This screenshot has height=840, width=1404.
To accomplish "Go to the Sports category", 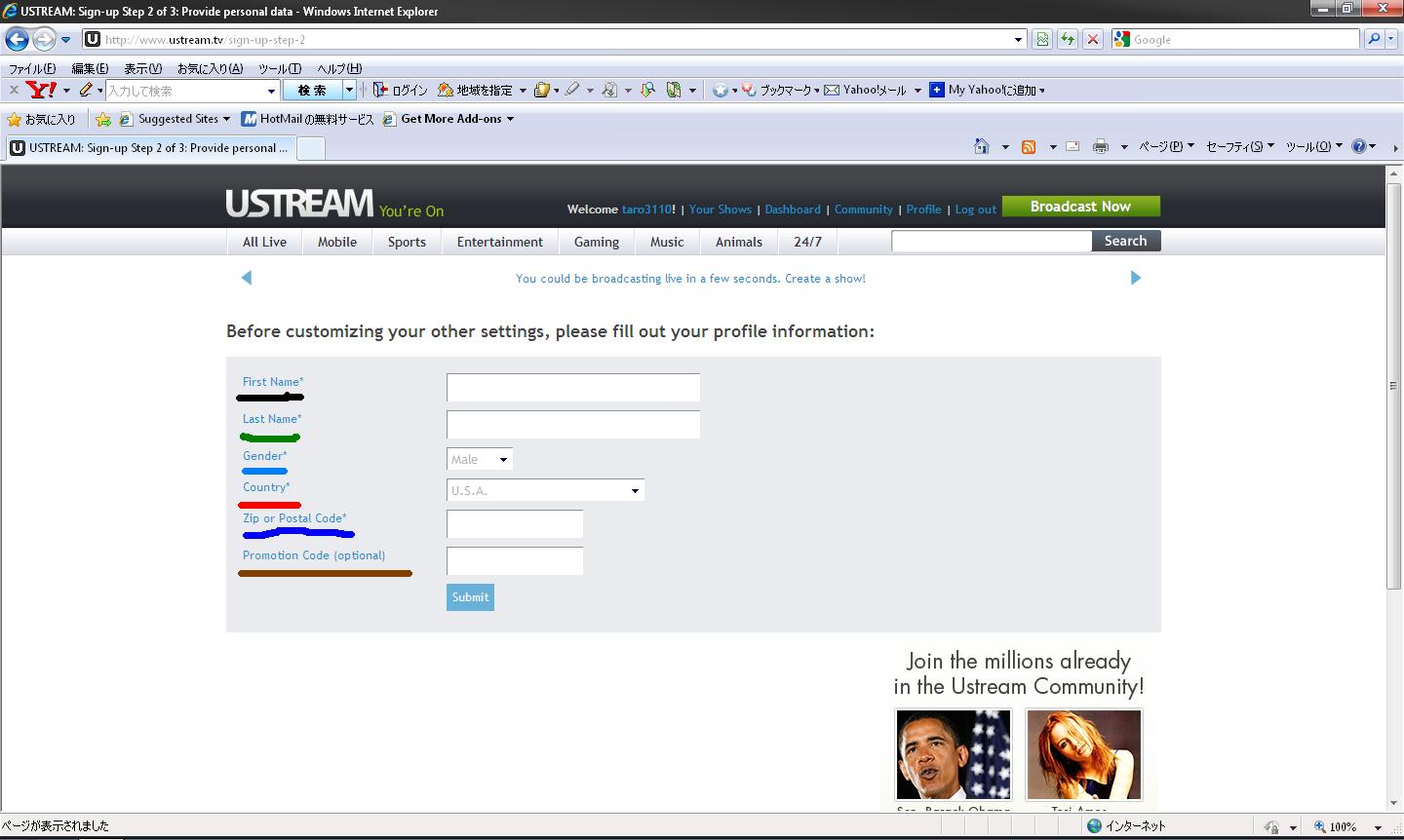I will [x=407, y=242].
